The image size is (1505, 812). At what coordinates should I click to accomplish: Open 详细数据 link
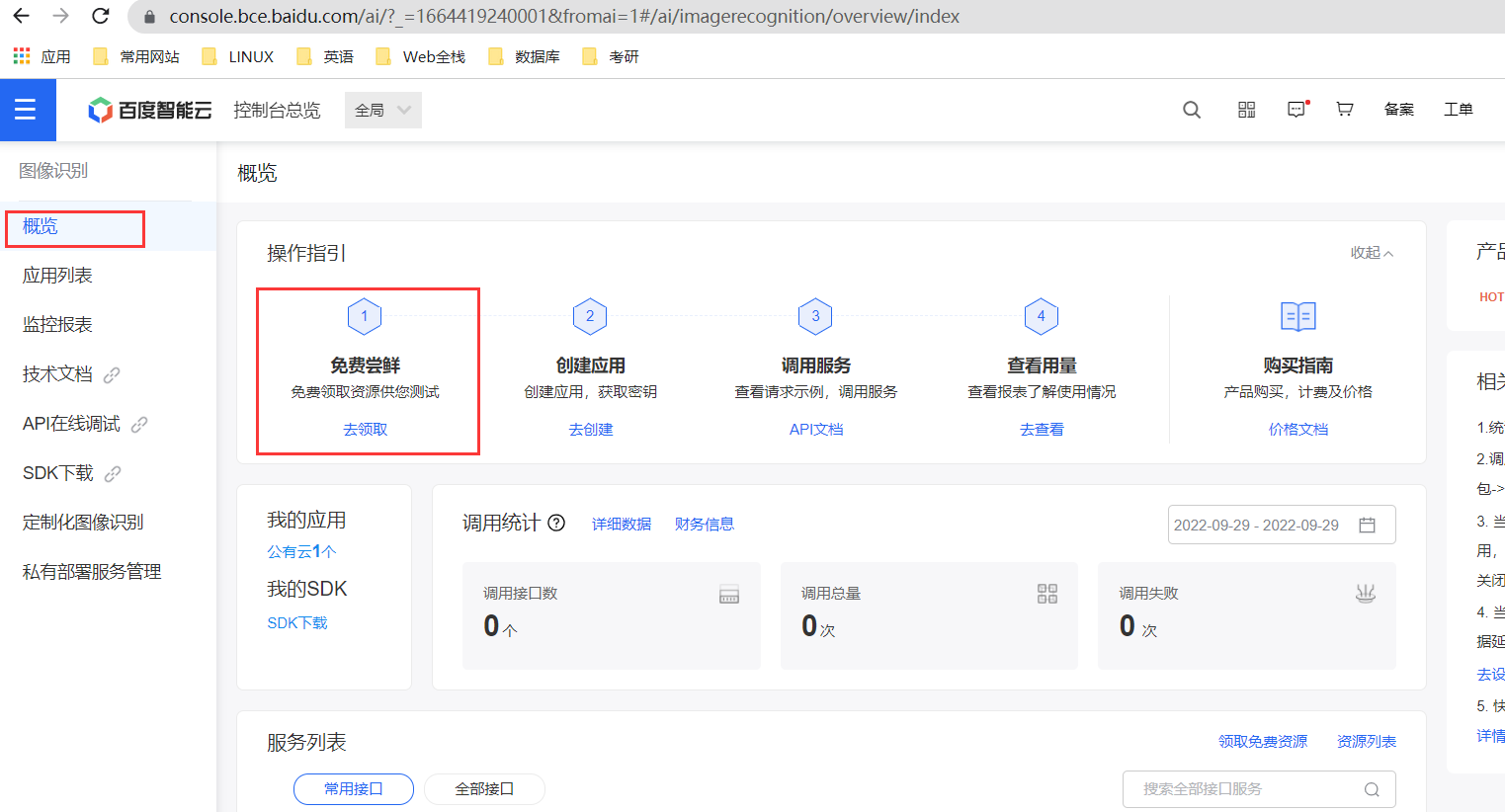622,525
